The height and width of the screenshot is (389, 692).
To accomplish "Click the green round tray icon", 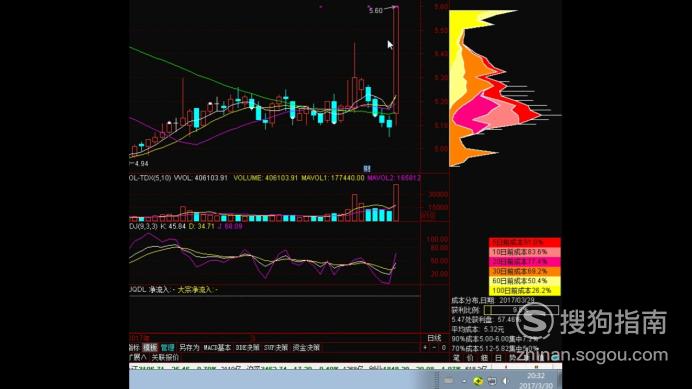I will (478, 381).
